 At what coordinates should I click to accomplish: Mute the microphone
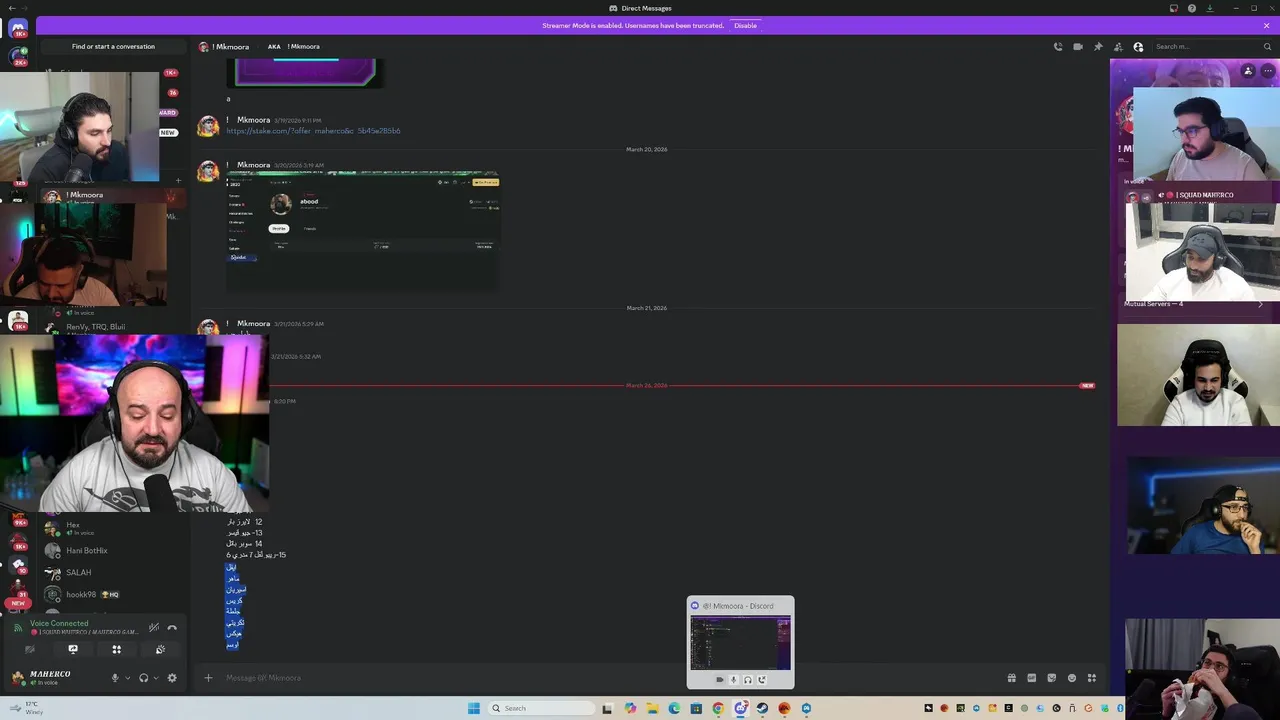(115, 678)
